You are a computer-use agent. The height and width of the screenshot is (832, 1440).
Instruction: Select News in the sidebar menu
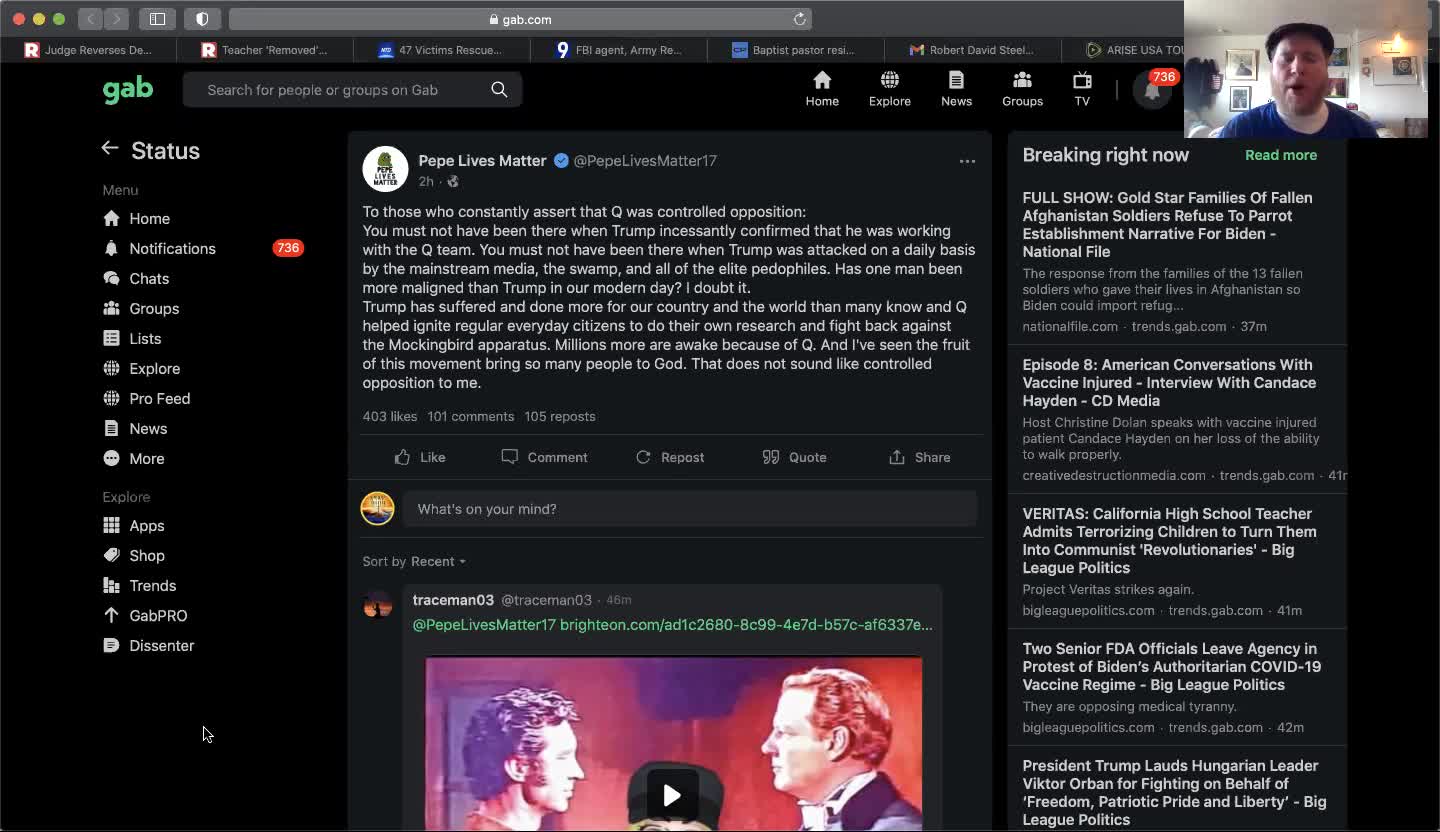(x=135, y=428)
